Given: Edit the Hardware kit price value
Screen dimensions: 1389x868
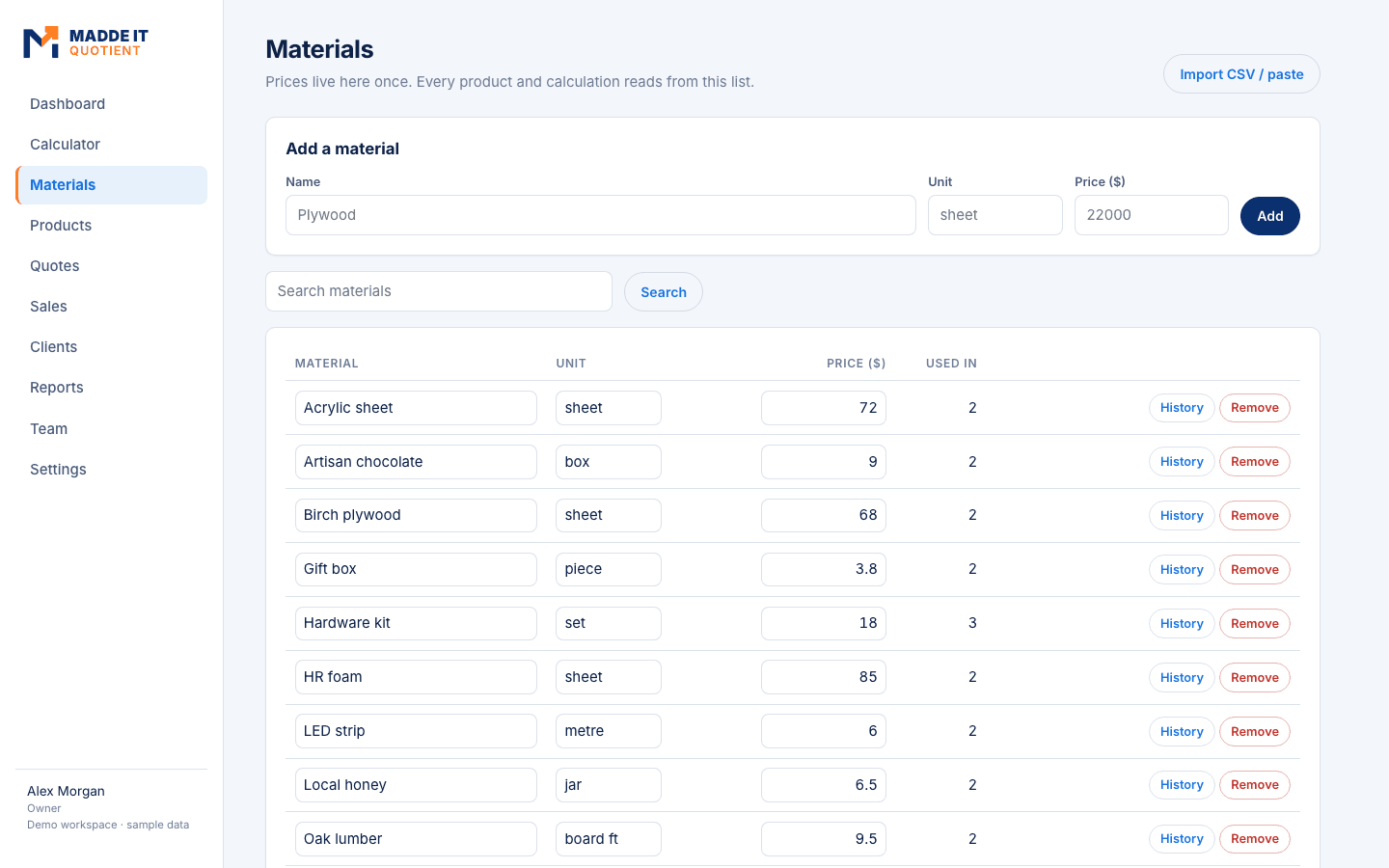Looking at the screenshot, I should (x=824, y=623).
